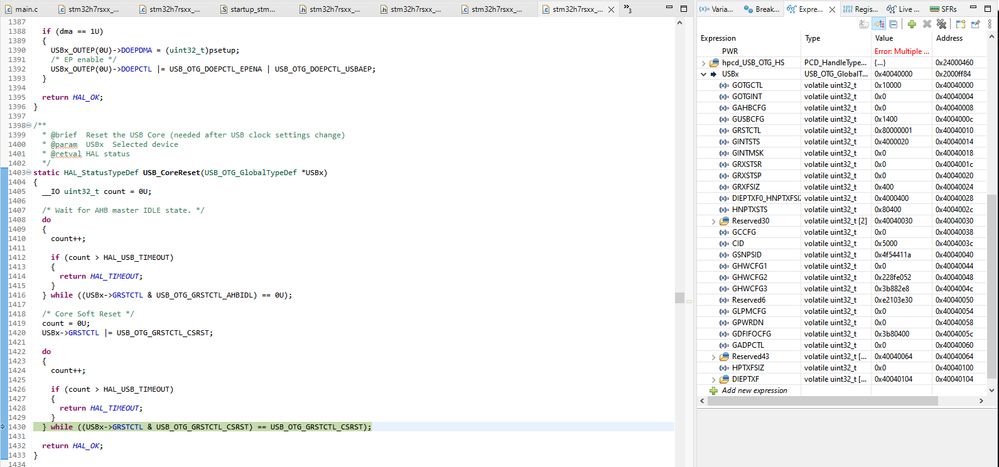Click DOEPDMA on line 1390
The image size is (999, 467).
(137, 50)
